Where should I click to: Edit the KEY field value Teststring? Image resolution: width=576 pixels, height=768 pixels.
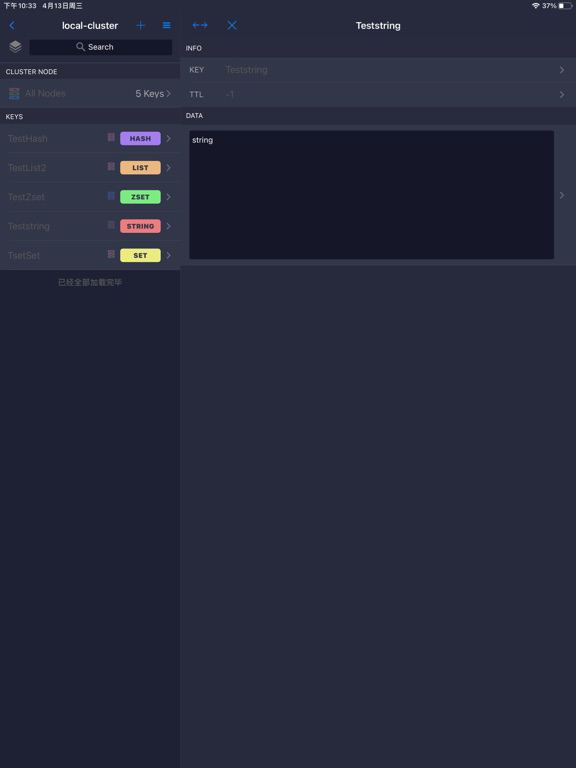(246, 70)
